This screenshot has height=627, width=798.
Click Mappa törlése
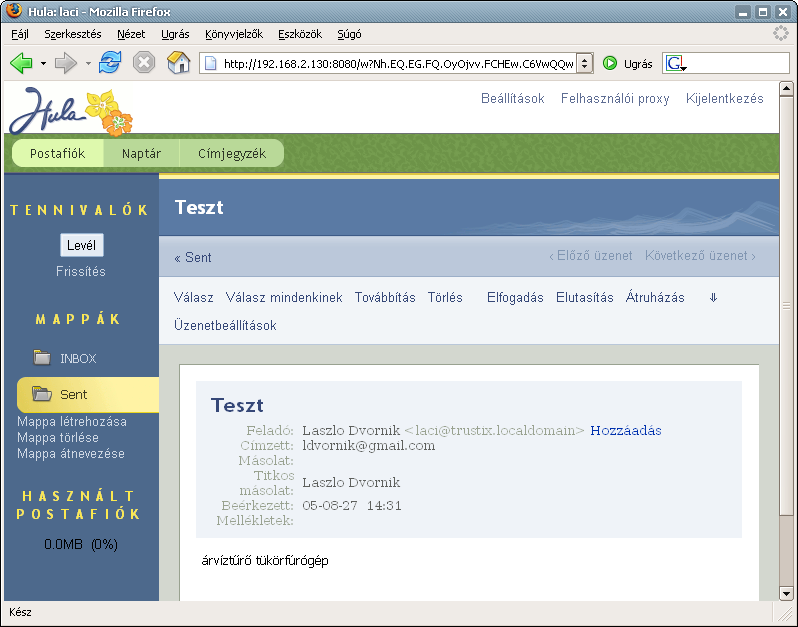point(58,437)
